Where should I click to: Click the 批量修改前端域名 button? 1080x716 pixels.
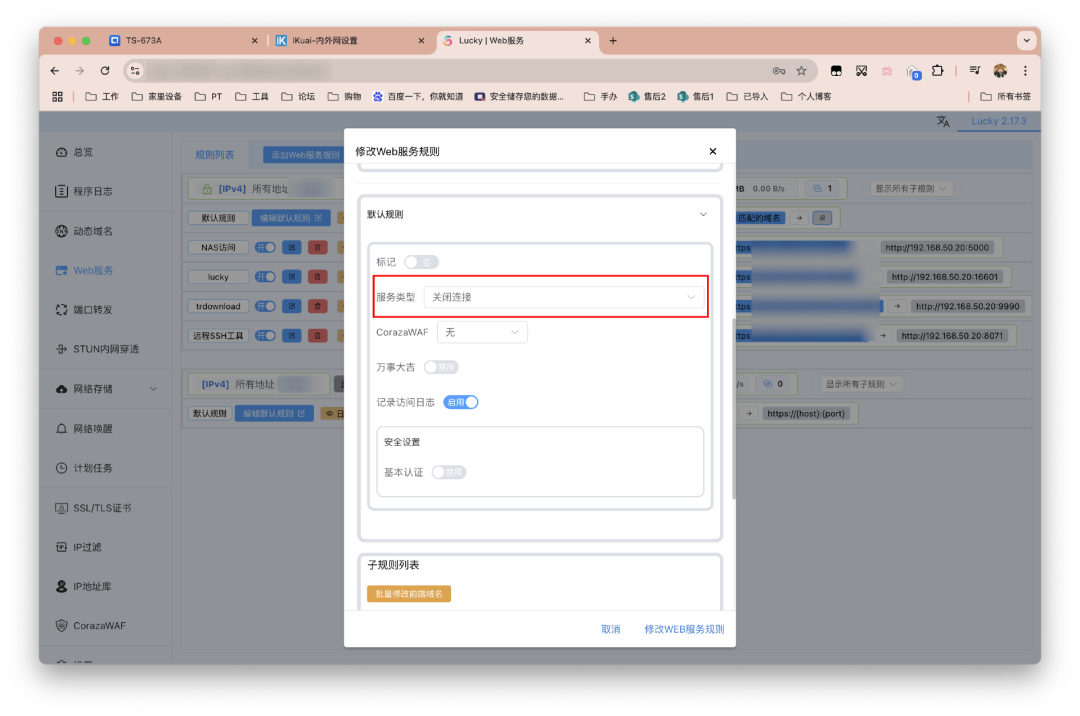tap(409, 594)
